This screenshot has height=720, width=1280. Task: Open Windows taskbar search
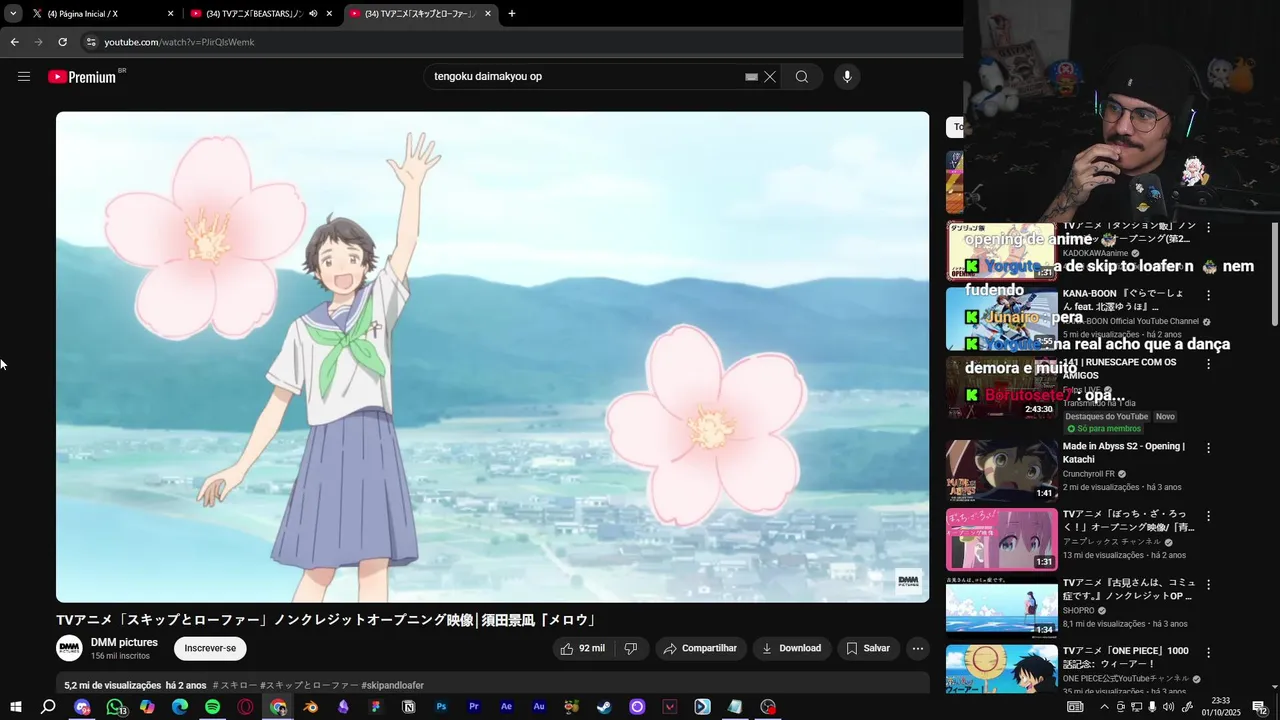pos(48,707)
